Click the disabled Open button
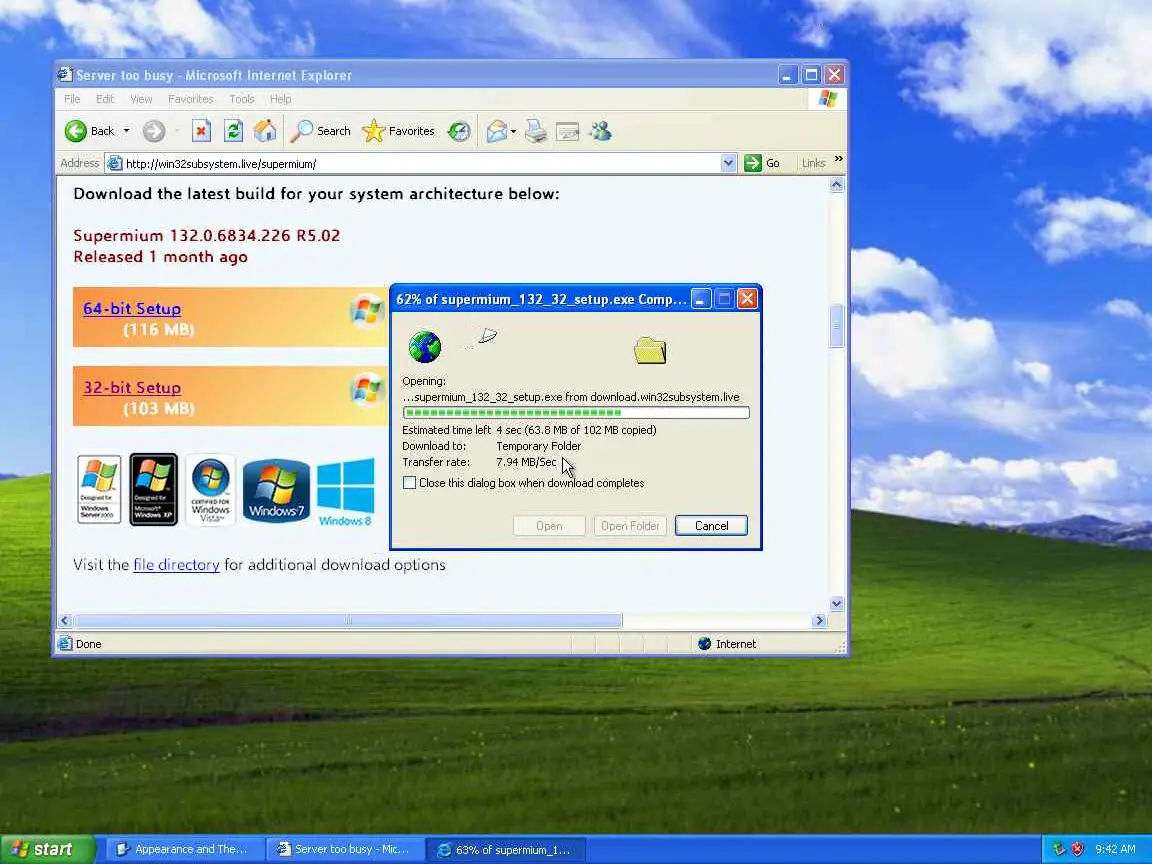Screen dimensions: 1152x864 549,525
